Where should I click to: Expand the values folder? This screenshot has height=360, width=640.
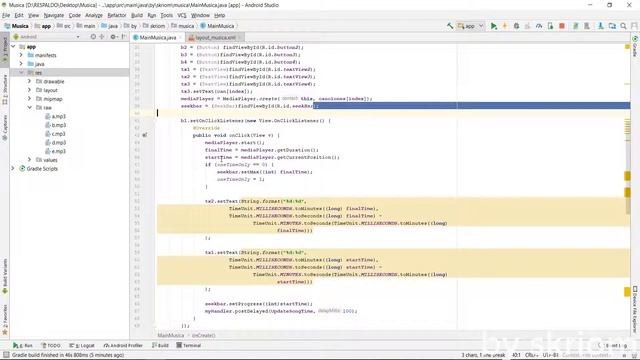pyautogui.click(x=29, y=160)
